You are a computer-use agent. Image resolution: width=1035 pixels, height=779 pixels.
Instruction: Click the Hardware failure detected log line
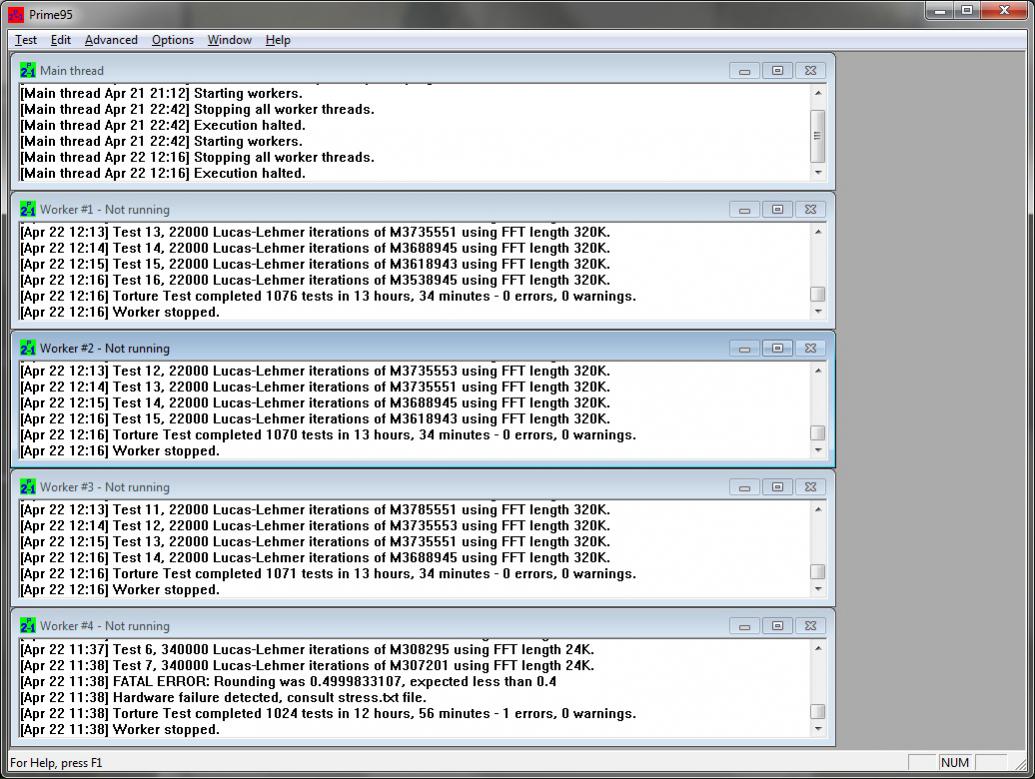pyautogui.click(x=223, y=697)
